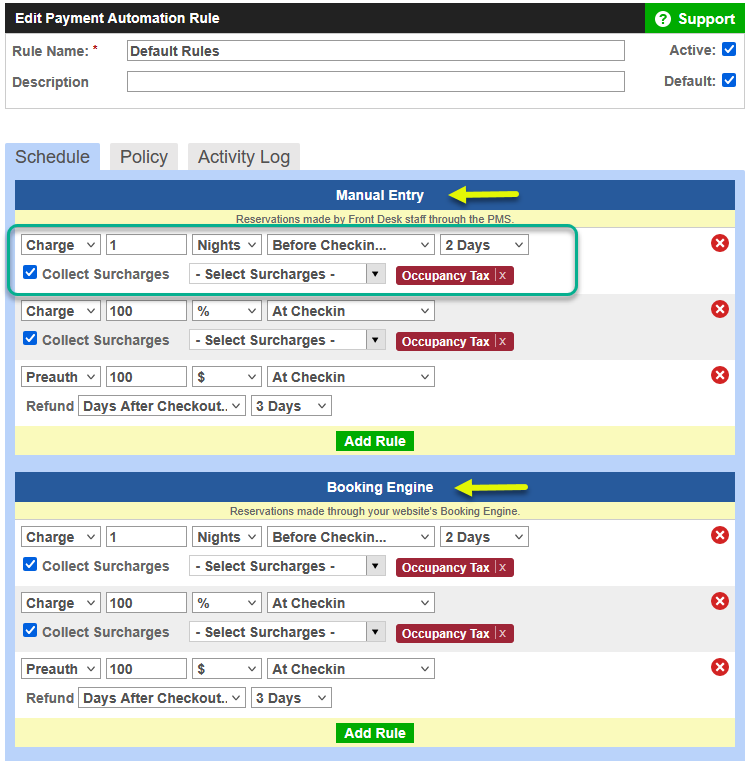Screen dimensions: 750x761
Task: Toggle the Default checkbox
Action: 729,80
